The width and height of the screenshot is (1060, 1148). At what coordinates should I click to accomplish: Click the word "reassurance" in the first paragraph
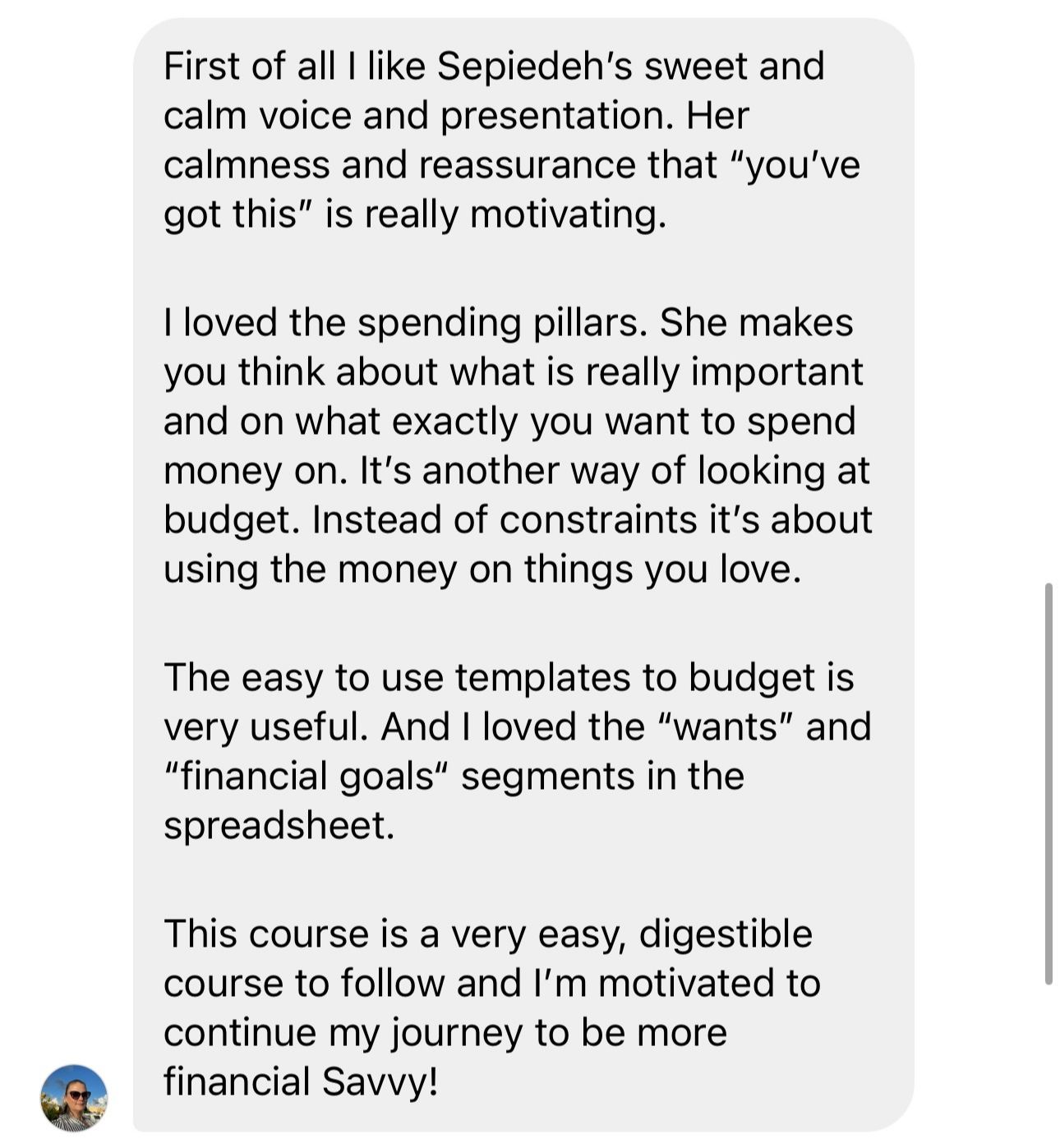pyautogui.click(x=527, y=165)
